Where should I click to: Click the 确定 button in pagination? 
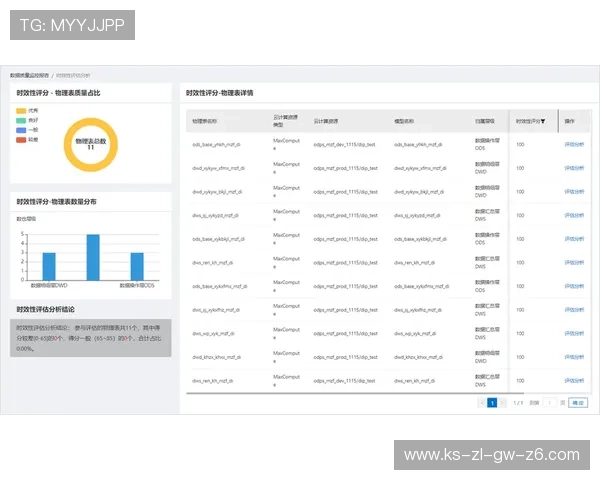(577, 402)
